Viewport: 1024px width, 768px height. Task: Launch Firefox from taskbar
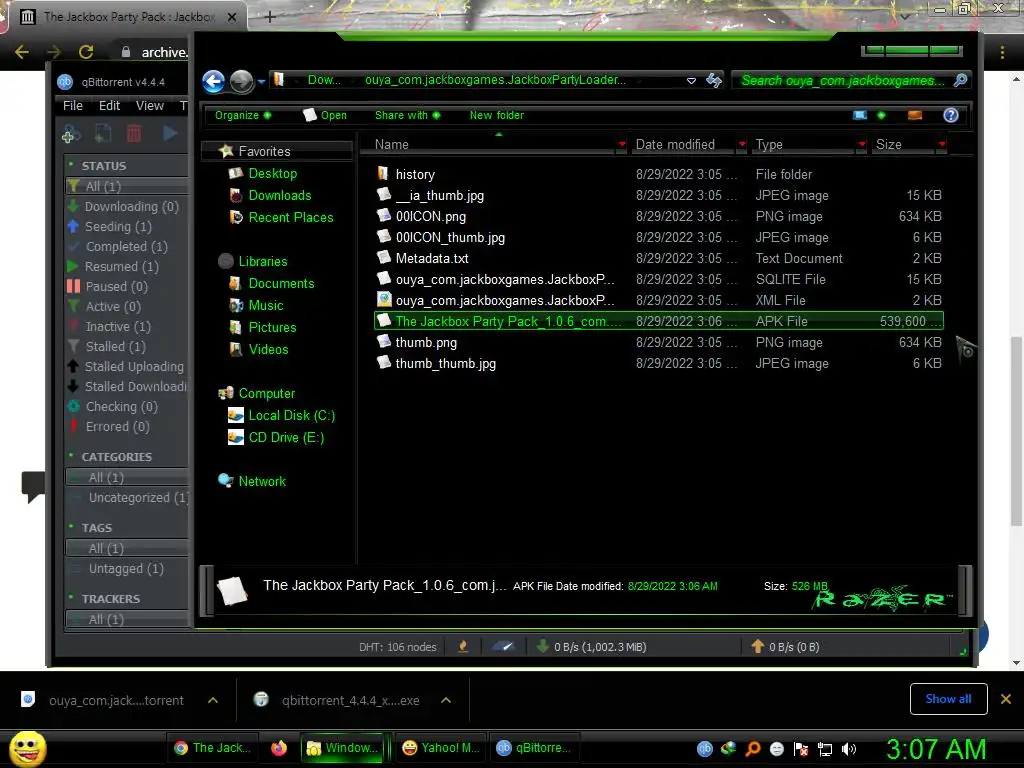coord(279,748)
